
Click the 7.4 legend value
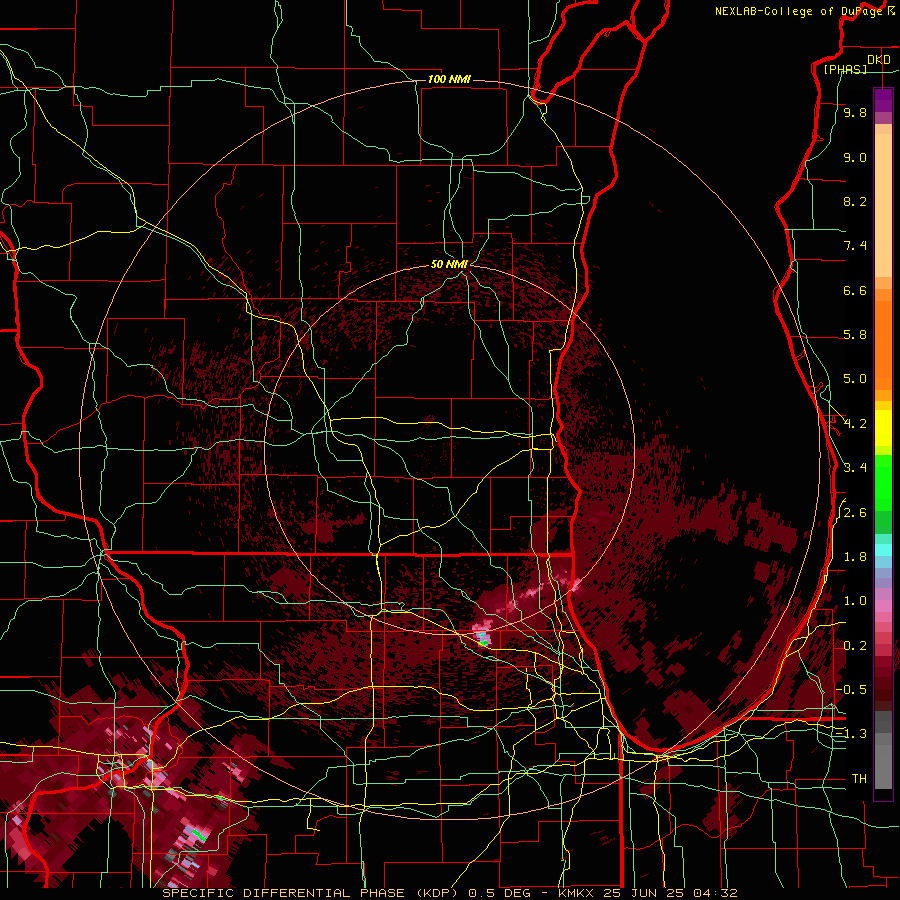pos(855,246)
